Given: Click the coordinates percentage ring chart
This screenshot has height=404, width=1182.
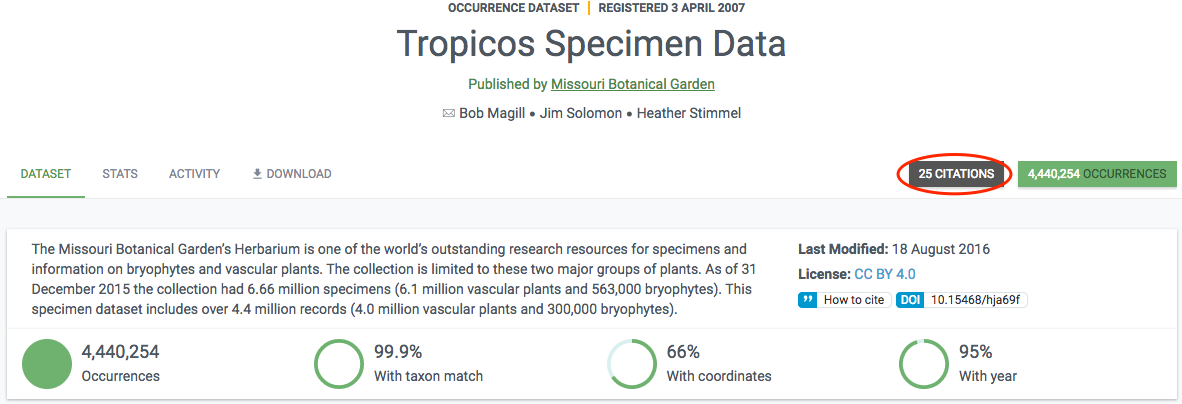Looking at the screenshot, I should pyautogui.click(x=631, y=364).
